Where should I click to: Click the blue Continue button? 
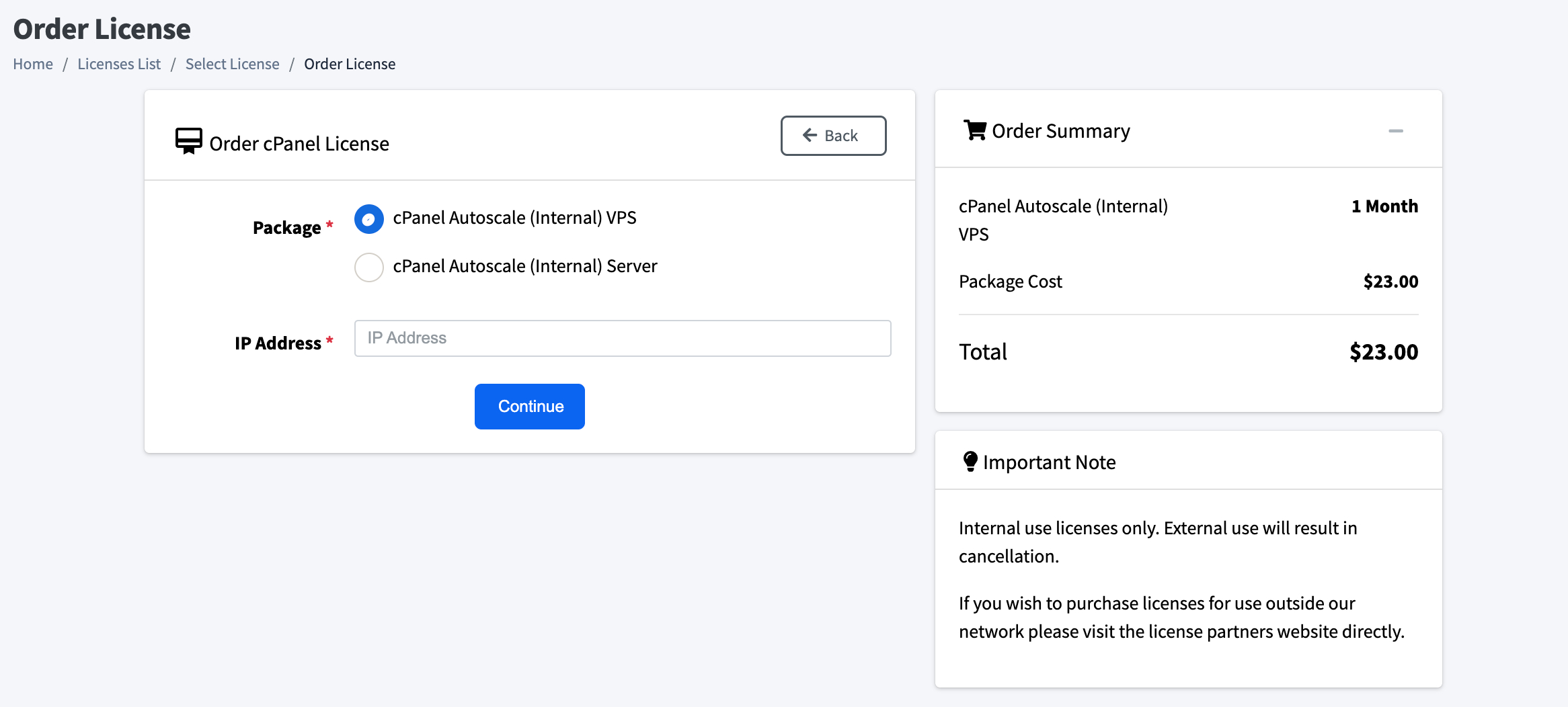coord(530,407)
